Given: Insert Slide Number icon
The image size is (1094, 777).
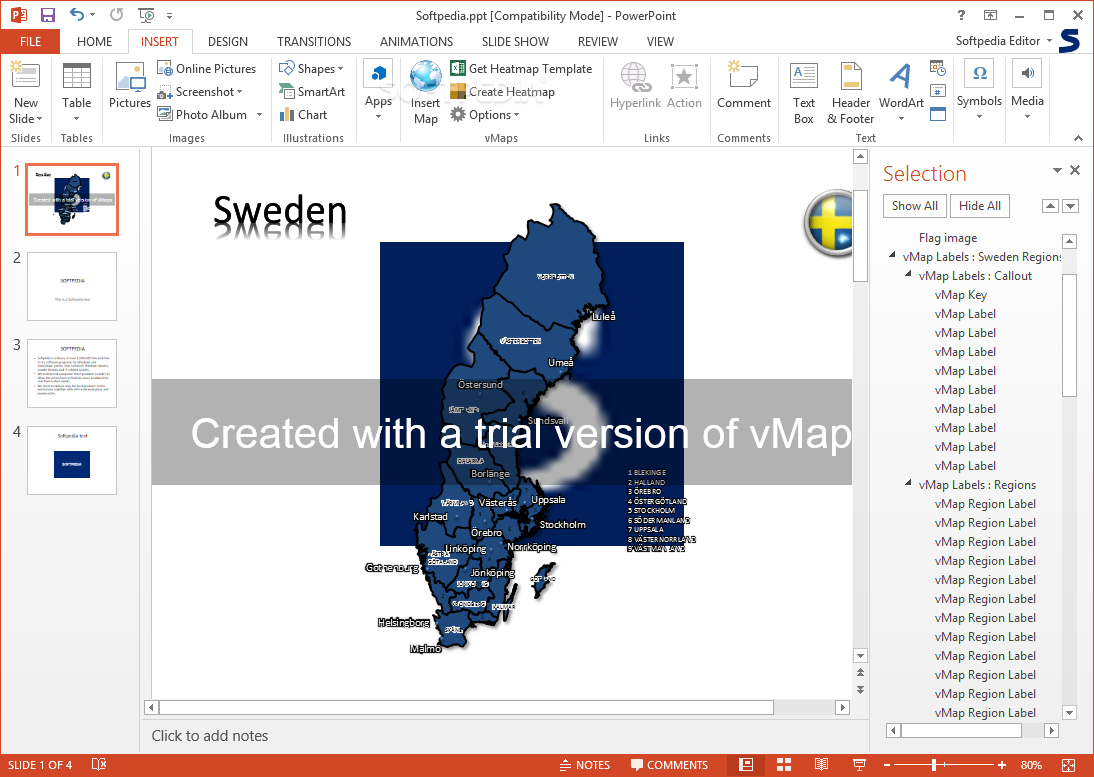Looking at the screenshot, I should (x=938, y=91).
